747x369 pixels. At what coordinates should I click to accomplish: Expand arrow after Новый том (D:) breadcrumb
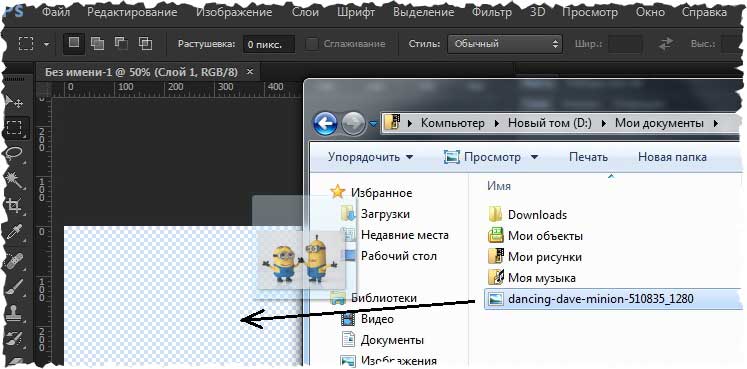[x=604, y=124]
